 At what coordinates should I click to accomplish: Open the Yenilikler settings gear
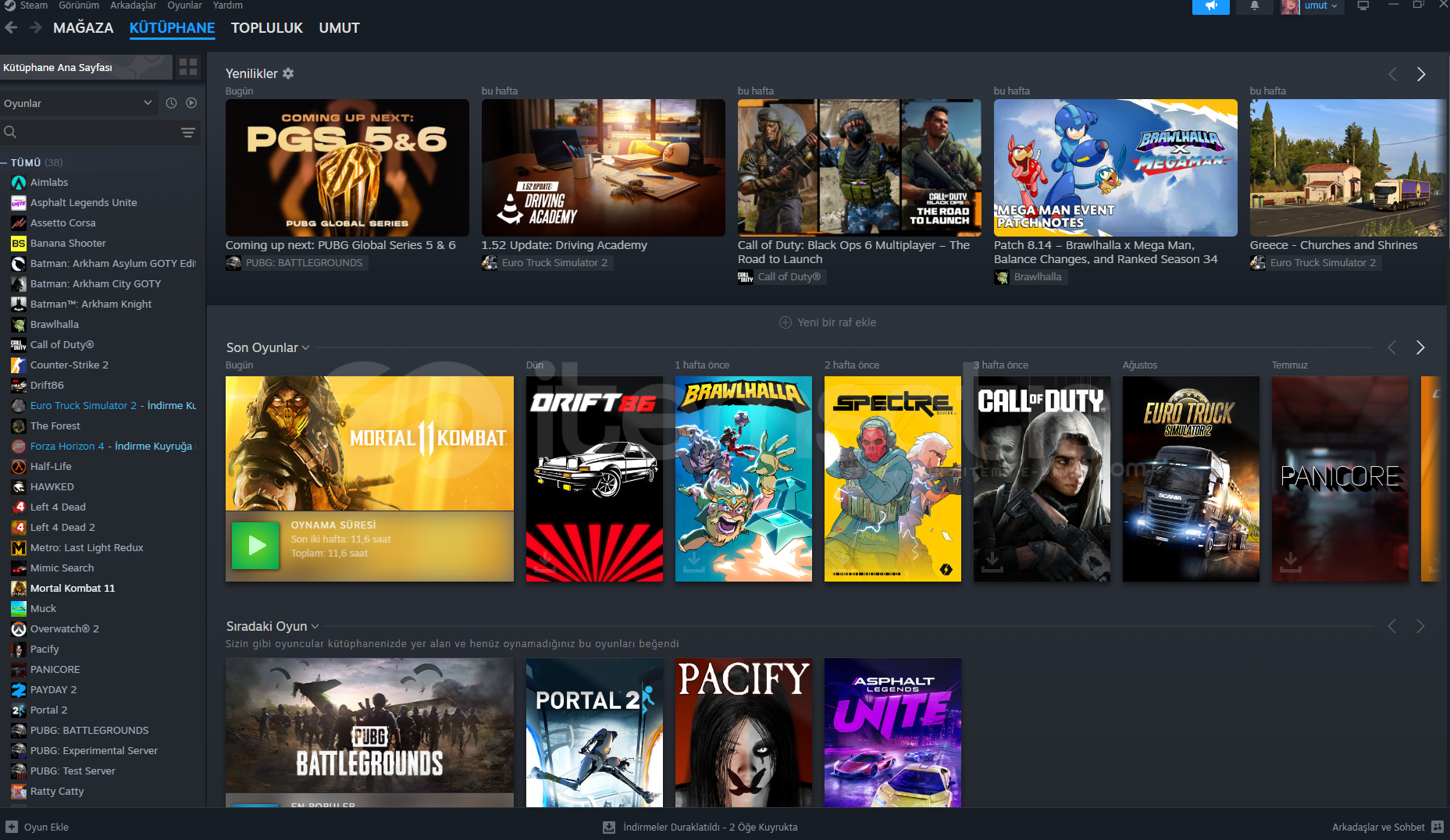tap(288, 73)
